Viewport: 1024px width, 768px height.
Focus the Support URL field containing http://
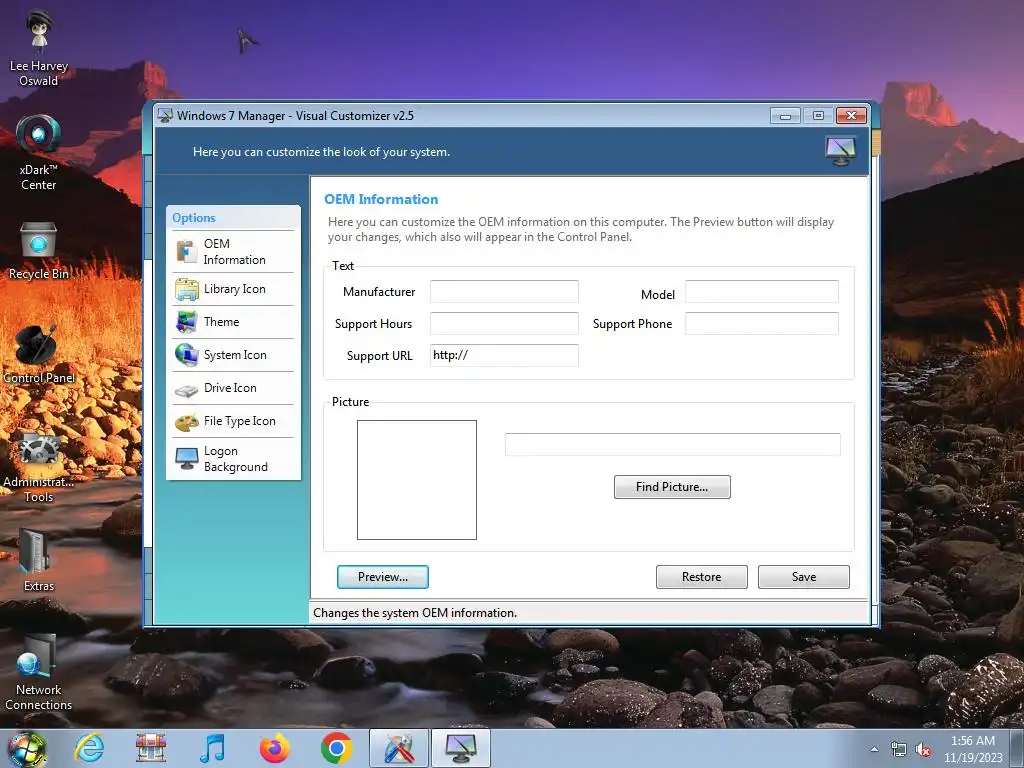click(x=504, y=355)
